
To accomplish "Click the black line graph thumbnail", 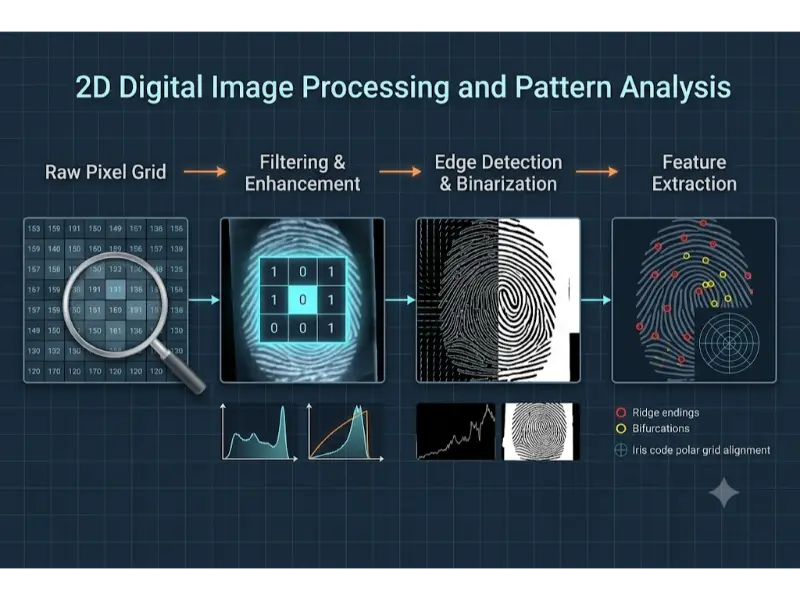I will [456, 432].
